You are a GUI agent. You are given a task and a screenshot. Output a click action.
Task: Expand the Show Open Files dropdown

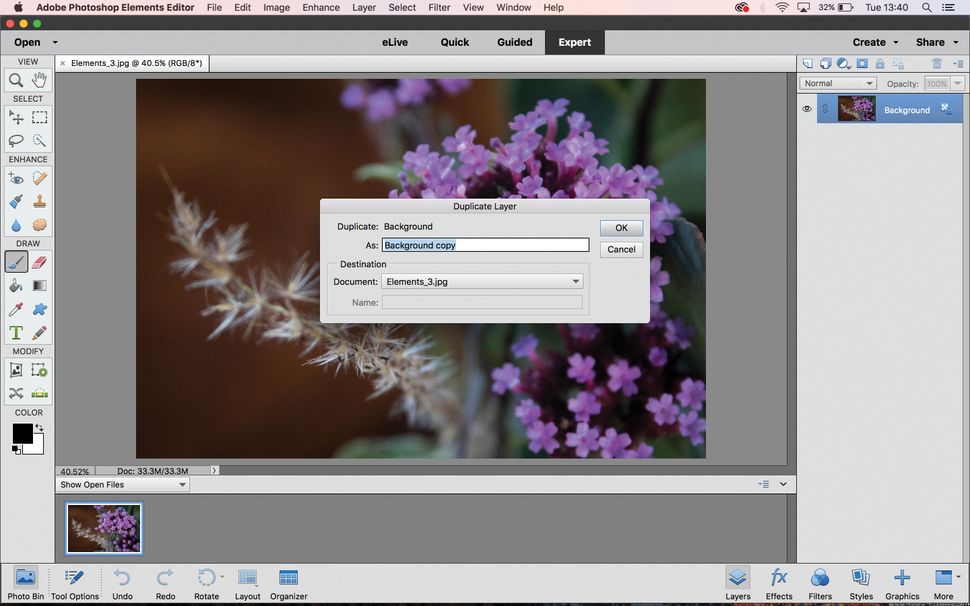pos(122,484)
